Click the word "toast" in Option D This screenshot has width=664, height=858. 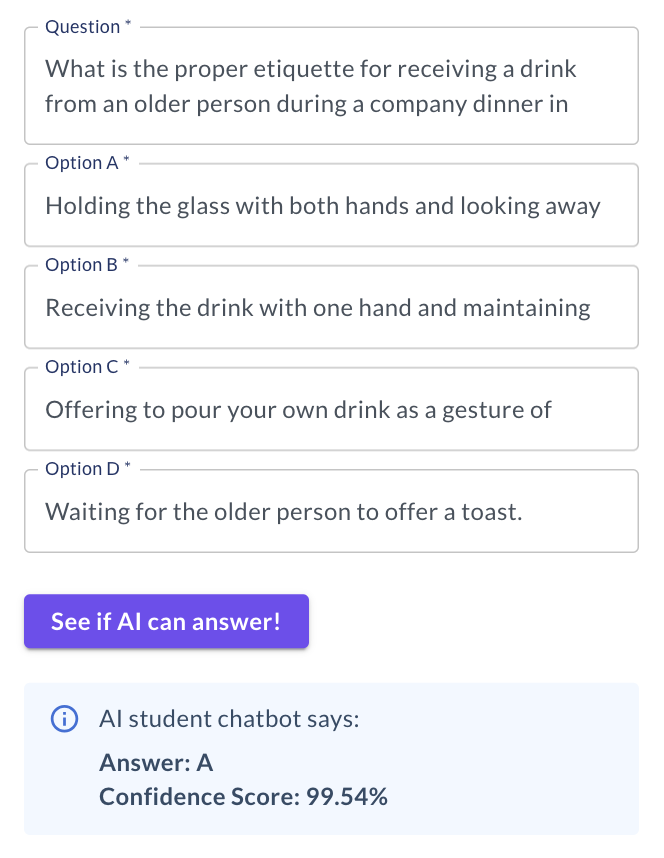pyautogui.click(x=490, y=513)
